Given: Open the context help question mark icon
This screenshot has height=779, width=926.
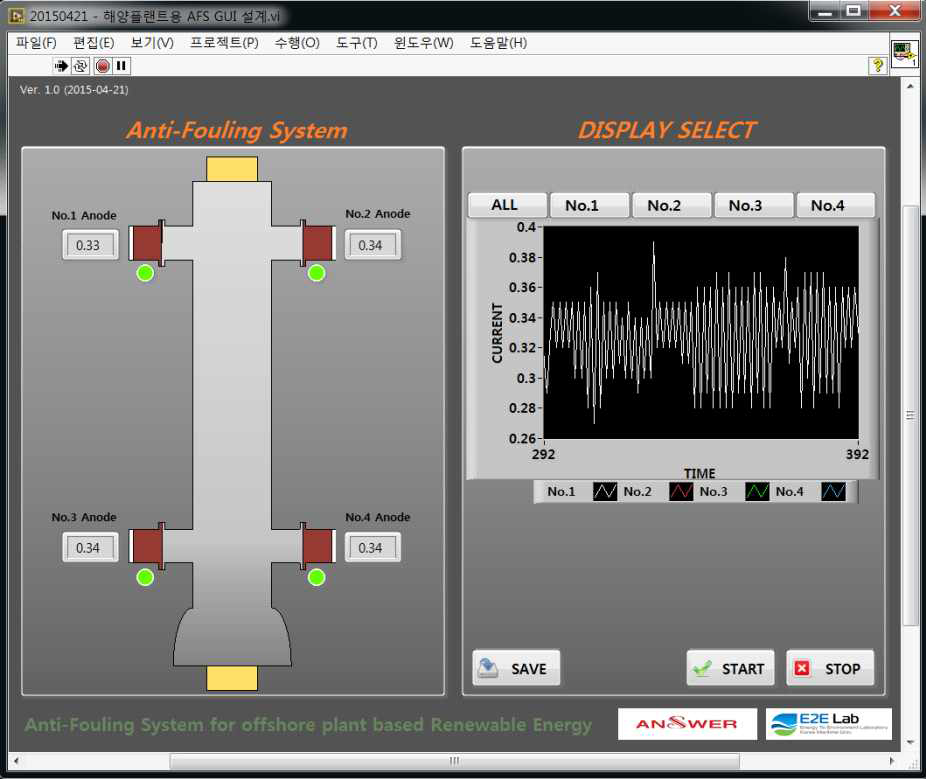Looking at the screenshot, I should (x=878, y=66).
